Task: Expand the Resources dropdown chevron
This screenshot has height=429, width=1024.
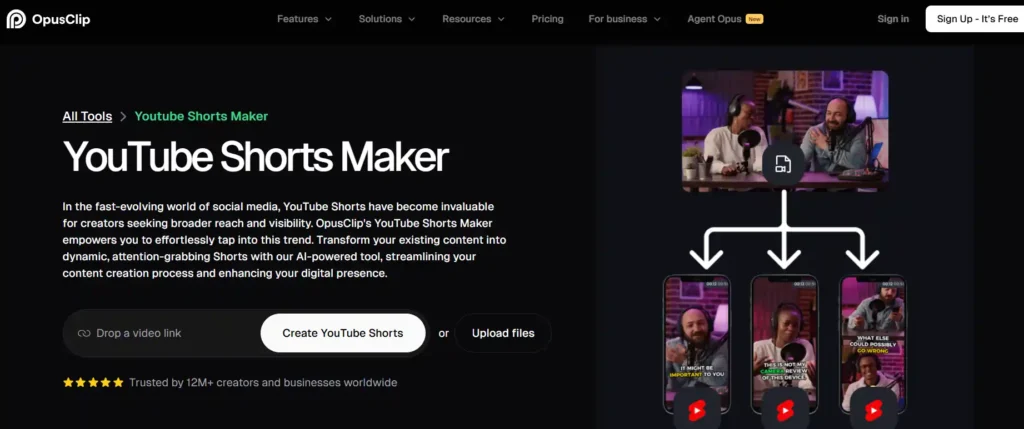Action: coord(501,20)
